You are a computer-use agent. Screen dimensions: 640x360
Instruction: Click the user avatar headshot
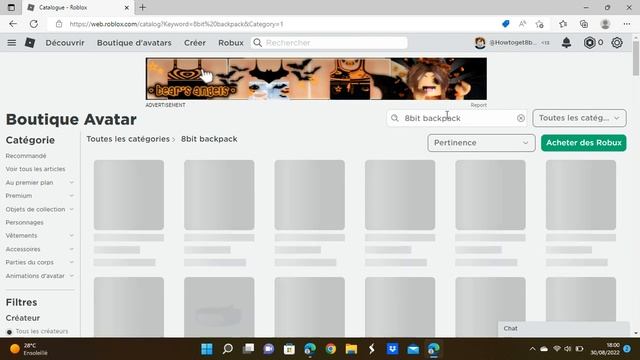(x=480, y=42)
